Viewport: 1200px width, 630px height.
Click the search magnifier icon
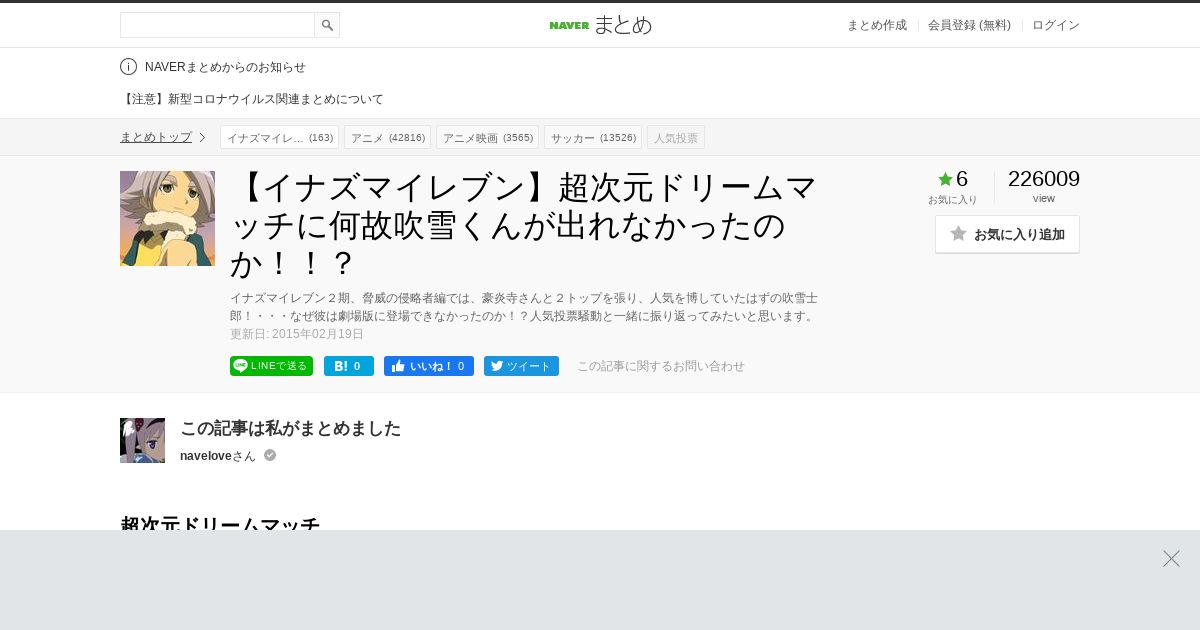point(327,25)
